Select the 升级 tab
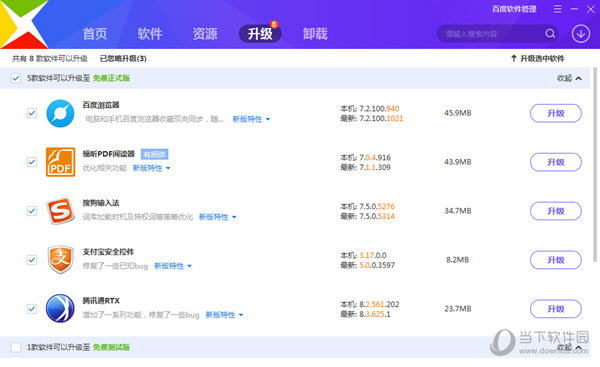Viewport: 600px width, 367px height. pos(260,34)
